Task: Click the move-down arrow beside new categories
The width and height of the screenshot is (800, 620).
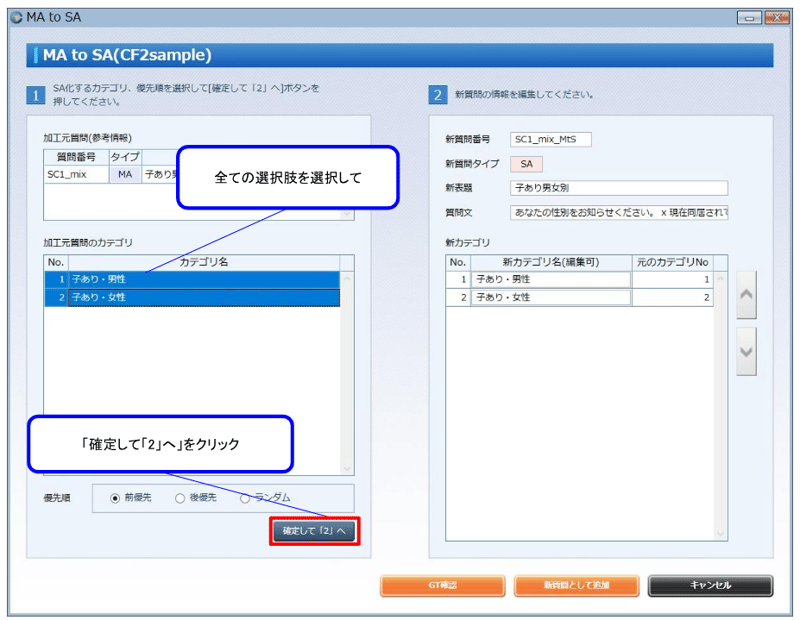Action: (x=746, y=351)
